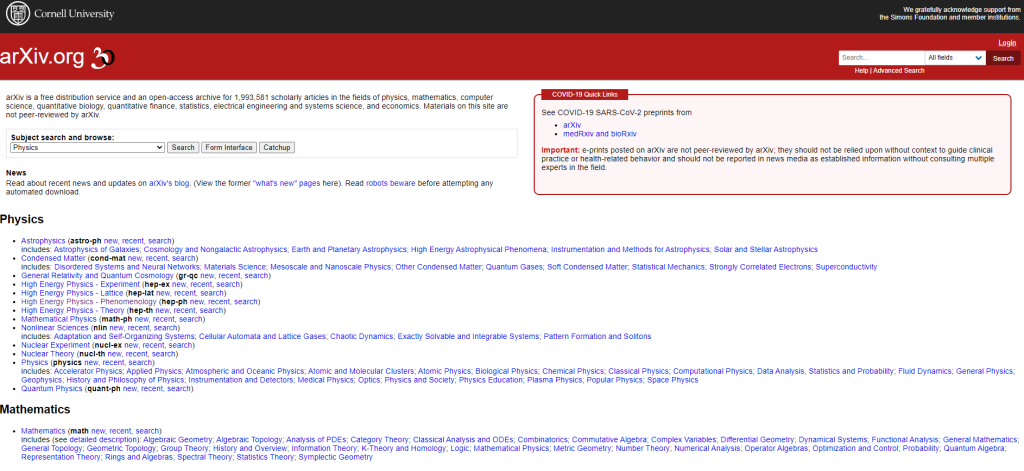The height and width of the screenshot is (471, 1024).
Task: Open Strongly Correlated Electrons link
Action: 760,267
